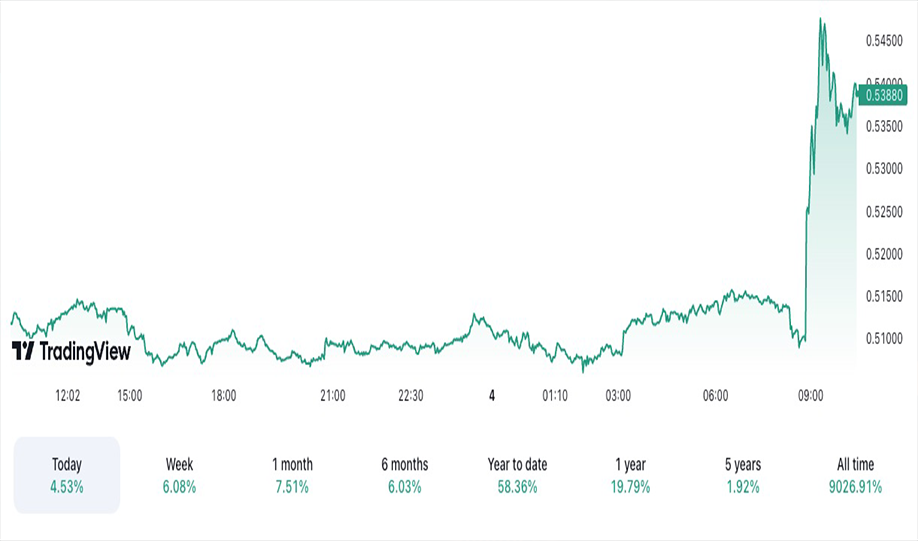The width and height of the screenshot is (918, 541).
Task: Click the 0.53880 current price label
Action: tap(883, 95)
